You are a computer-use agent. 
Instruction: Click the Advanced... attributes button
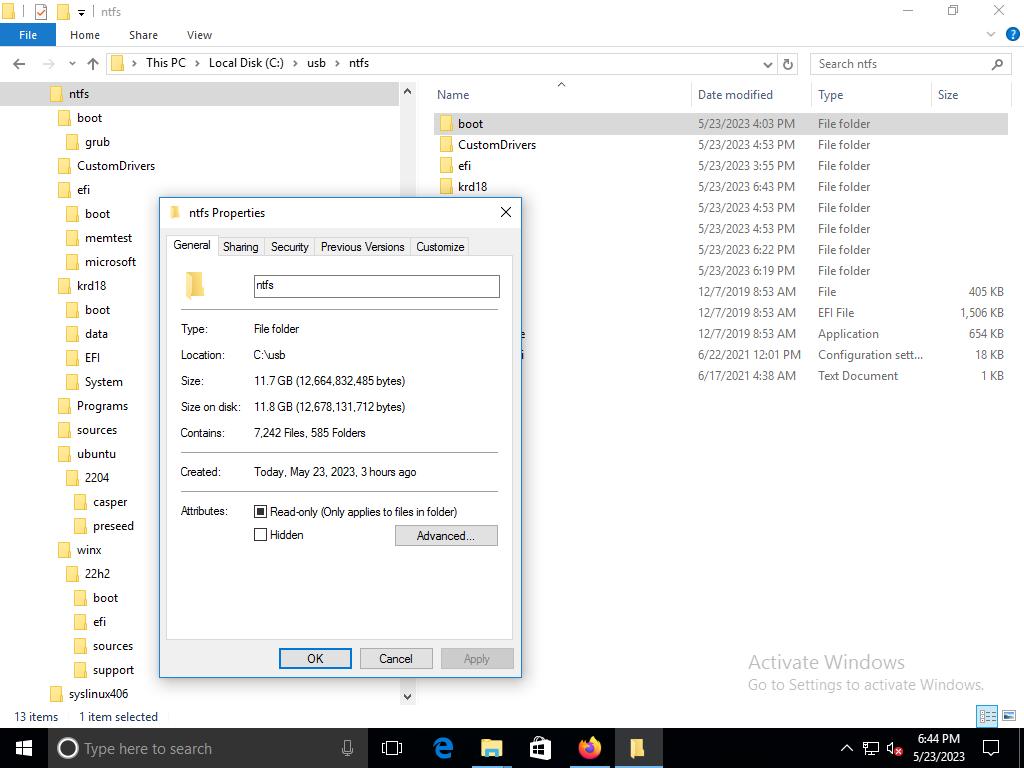click(x=446, y=536)
